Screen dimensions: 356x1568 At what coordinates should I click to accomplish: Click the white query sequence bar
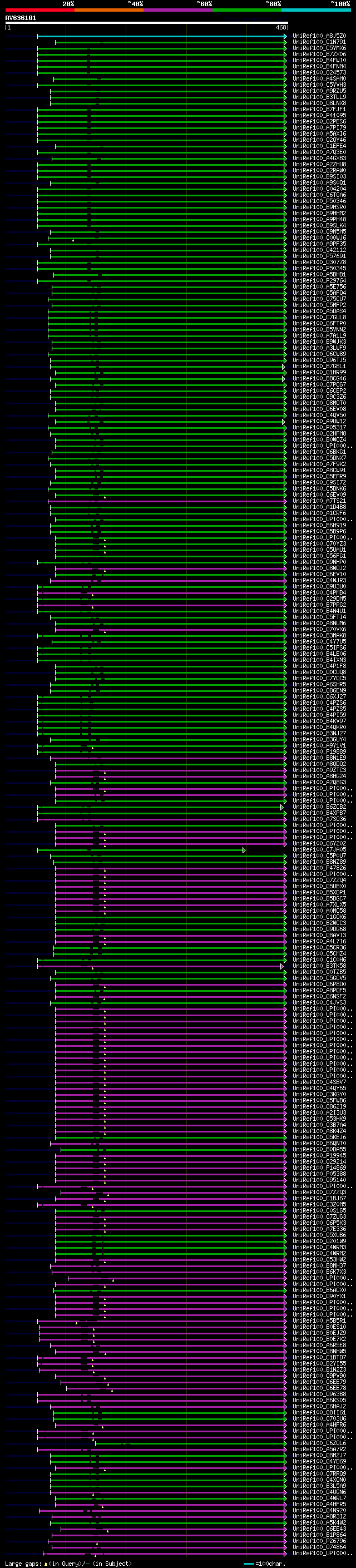pyautogui.click(x=147, y=23)
